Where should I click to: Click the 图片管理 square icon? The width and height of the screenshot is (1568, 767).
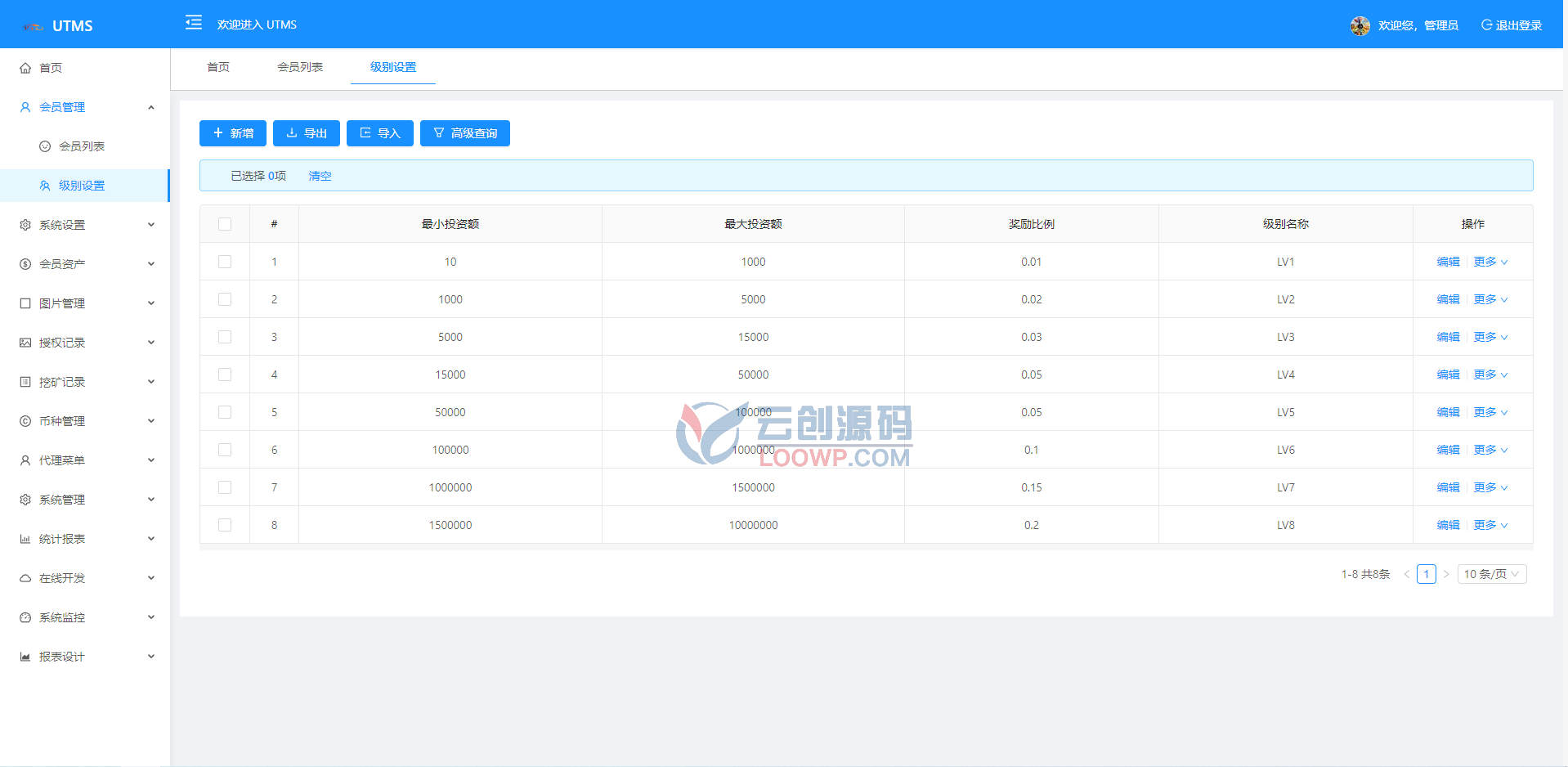25,303
